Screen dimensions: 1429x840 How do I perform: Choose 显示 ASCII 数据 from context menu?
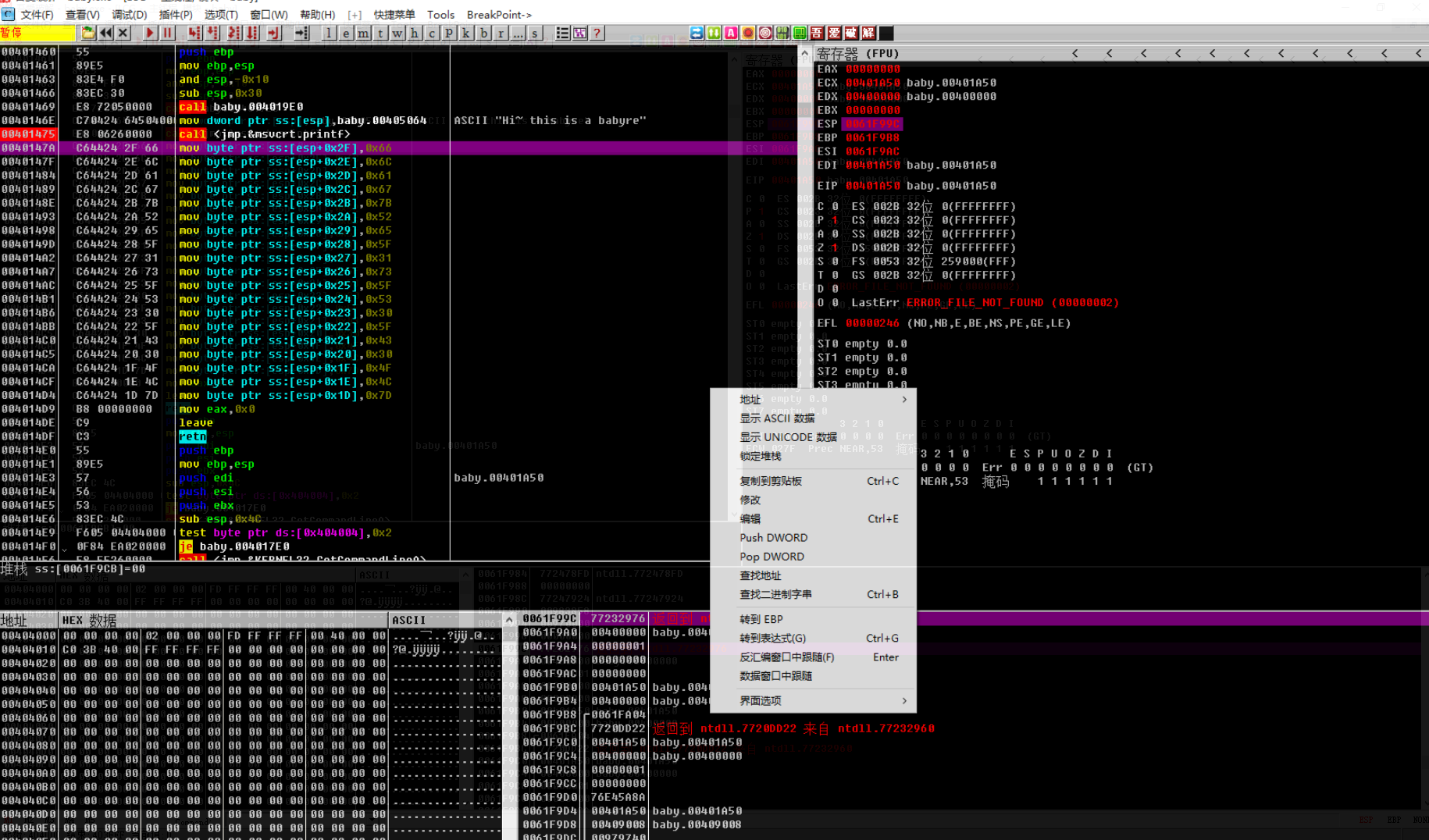coord(813,418)
